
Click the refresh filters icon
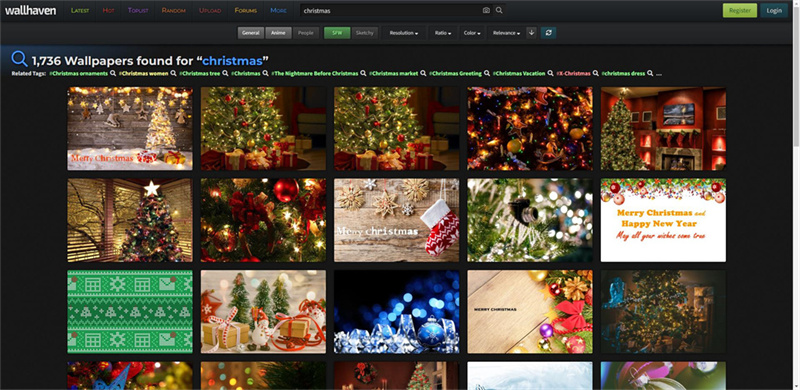[x=548, y=33]
